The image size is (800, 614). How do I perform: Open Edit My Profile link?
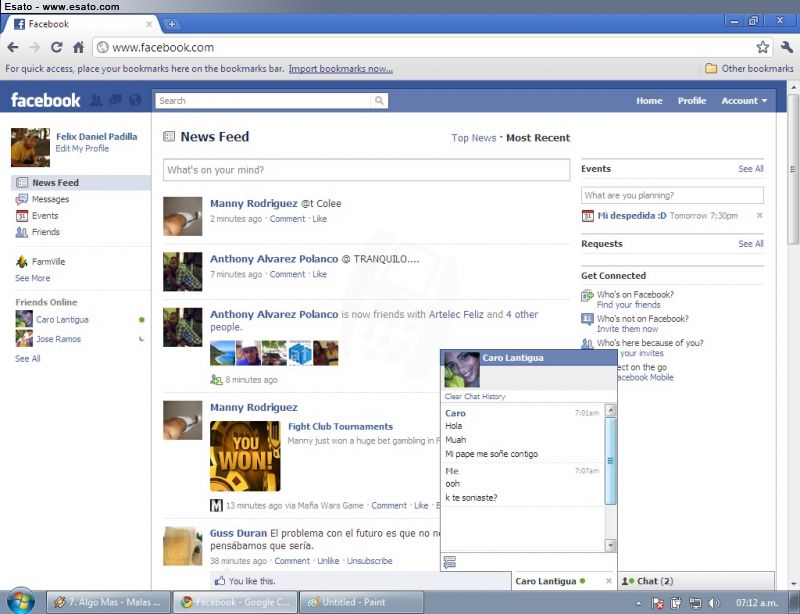[82, 149]
